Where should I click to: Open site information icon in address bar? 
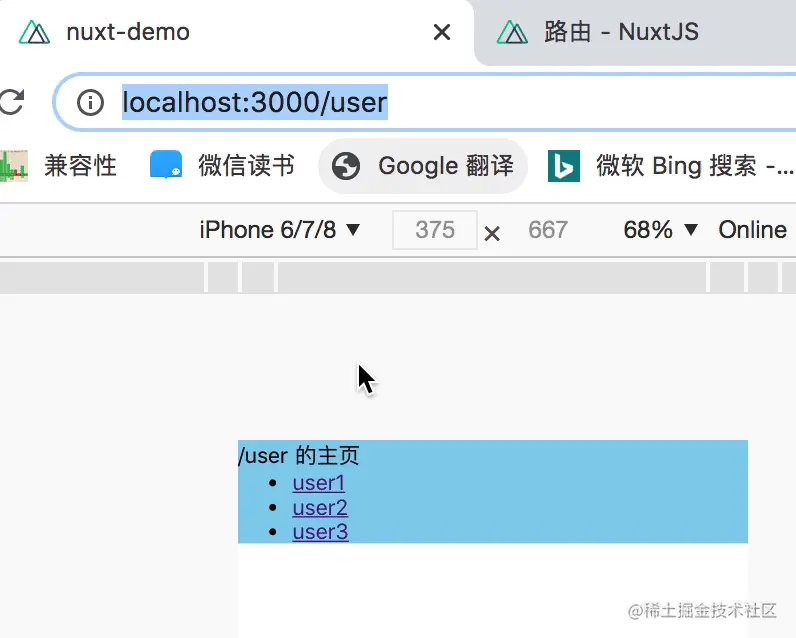click(90, 102)
